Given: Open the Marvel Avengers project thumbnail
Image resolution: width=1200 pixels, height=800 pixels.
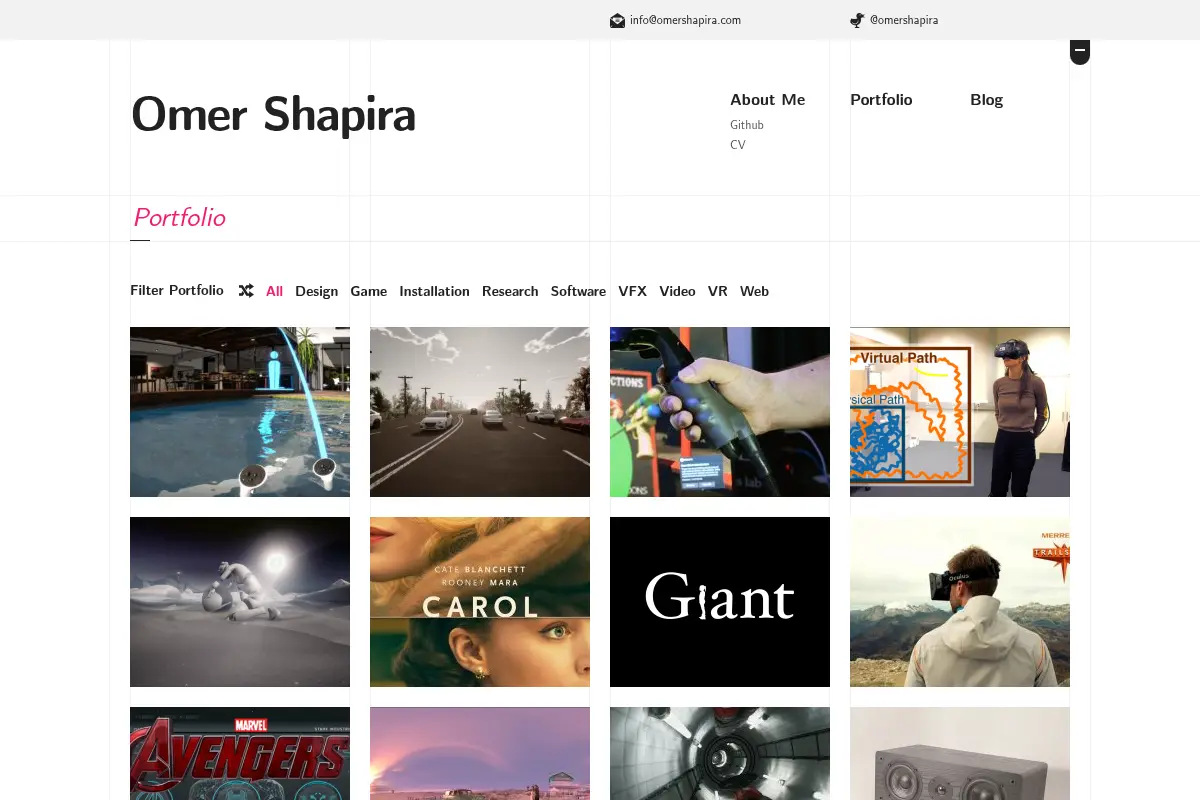Looking at the screenshot, I should tap(240, 753).
